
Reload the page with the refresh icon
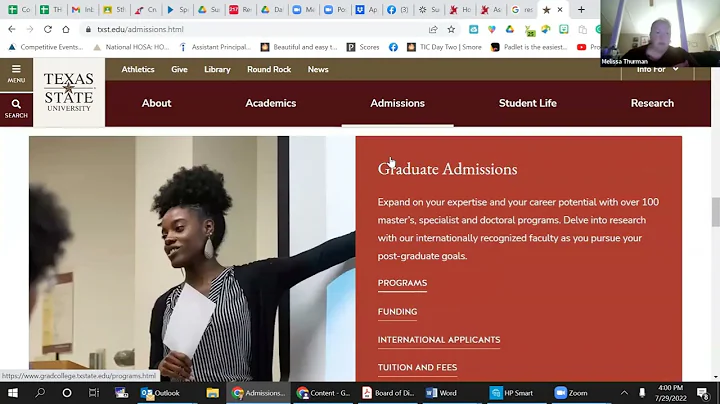tap(48, 29)
